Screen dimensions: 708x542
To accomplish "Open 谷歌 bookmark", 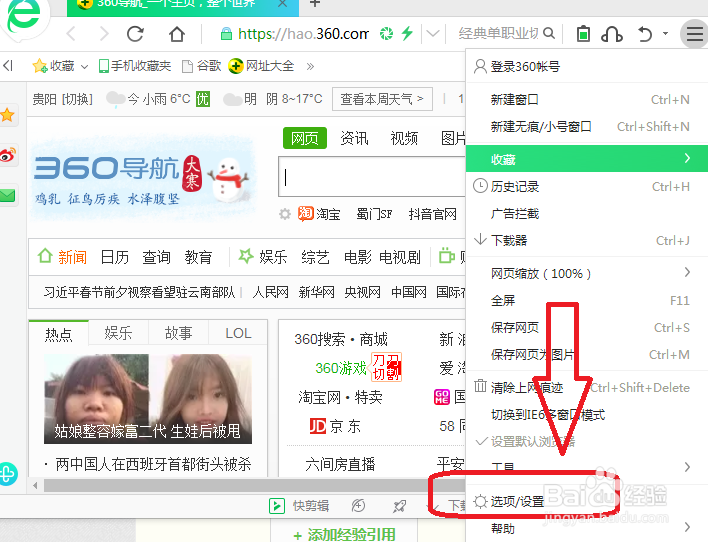I will pyautogui.click(x=201, y=66).
